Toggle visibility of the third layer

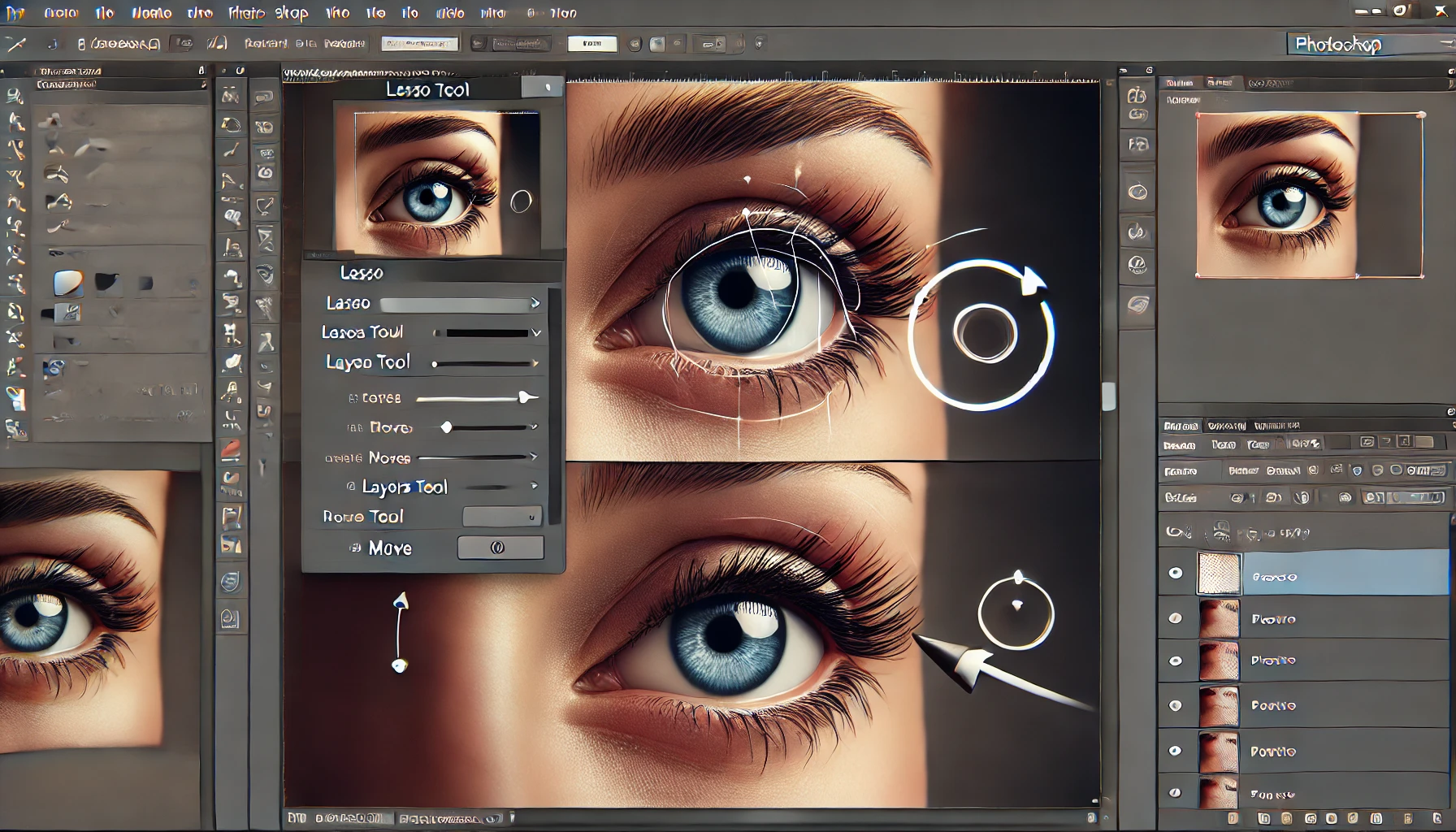point(1176,661)
